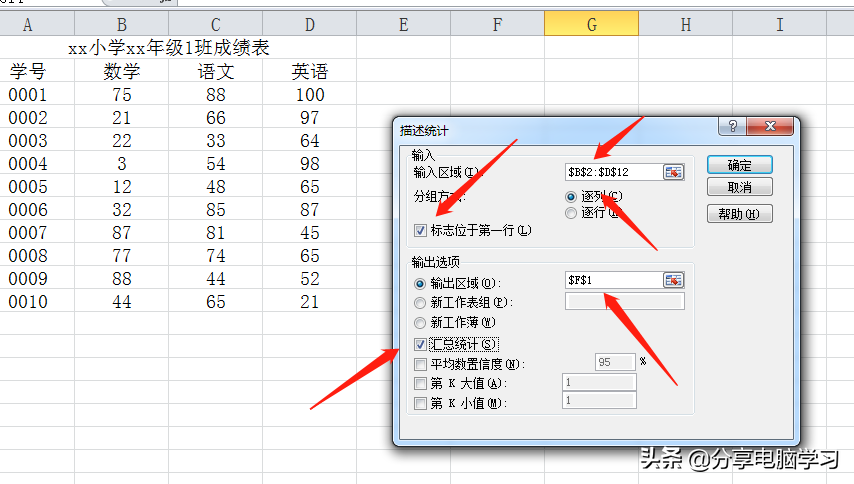Choose 新工作表组 output option
This screenshot has height=484, width=854.
[419, 303]
